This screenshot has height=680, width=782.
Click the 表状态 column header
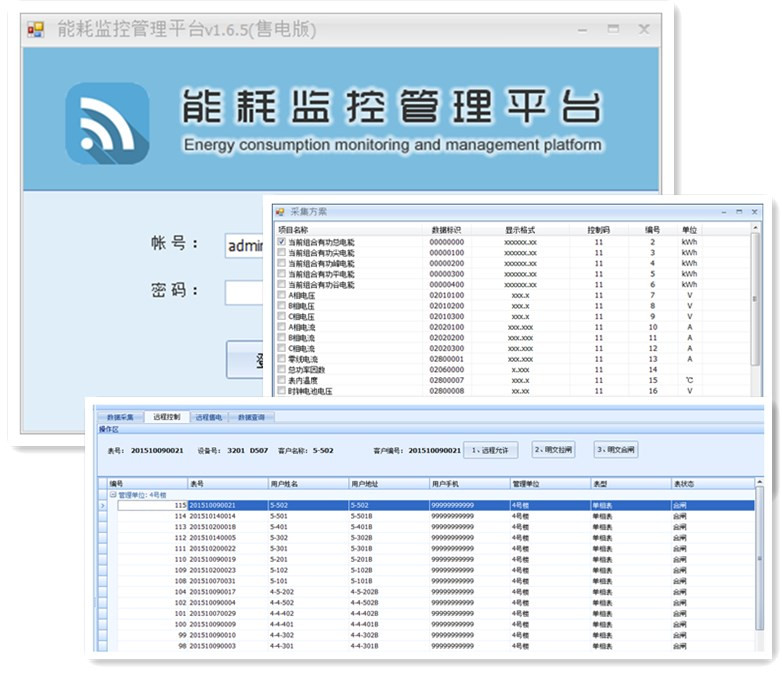coord(713,483)
